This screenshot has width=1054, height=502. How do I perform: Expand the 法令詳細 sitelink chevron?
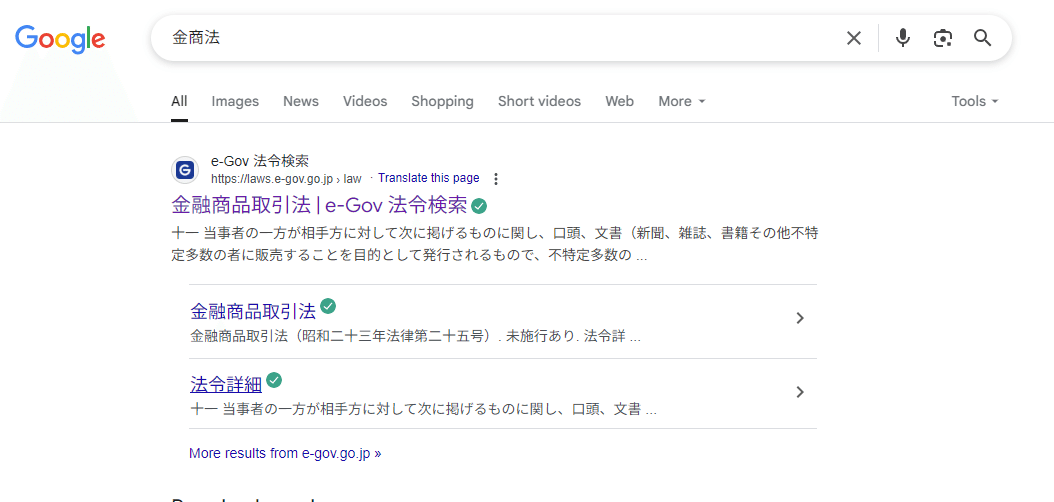800,392
